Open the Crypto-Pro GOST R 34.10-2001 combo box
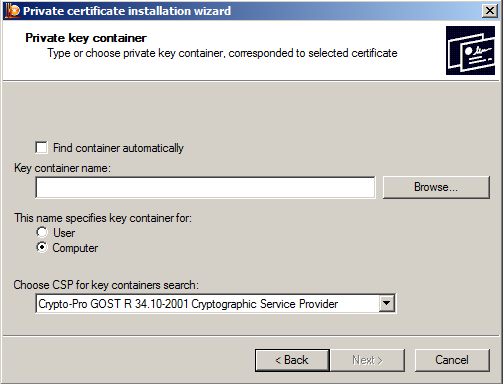503x384 pixels. [x=216, y=303]
